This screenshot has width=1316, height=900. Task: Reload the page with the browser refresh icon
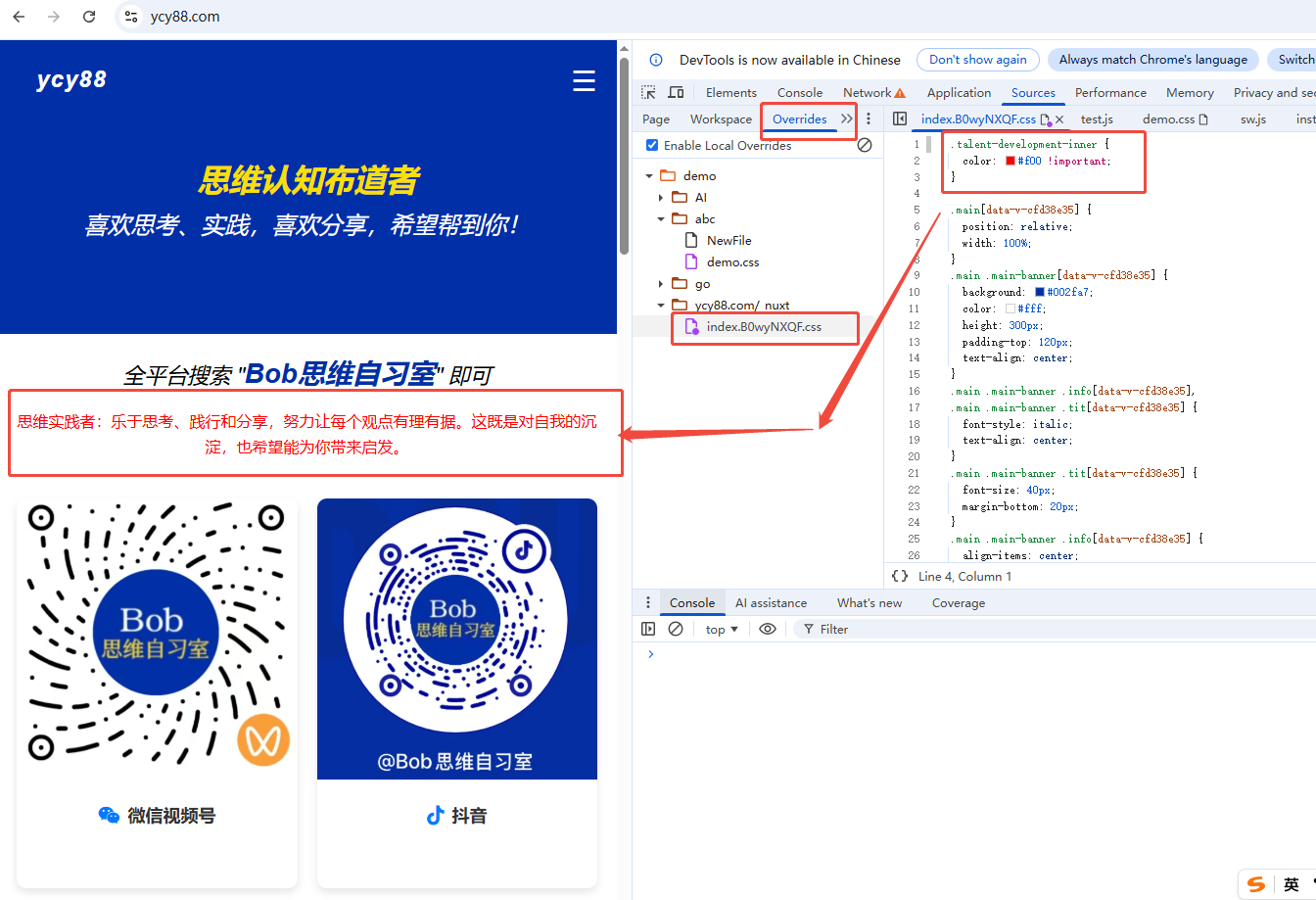89,17
